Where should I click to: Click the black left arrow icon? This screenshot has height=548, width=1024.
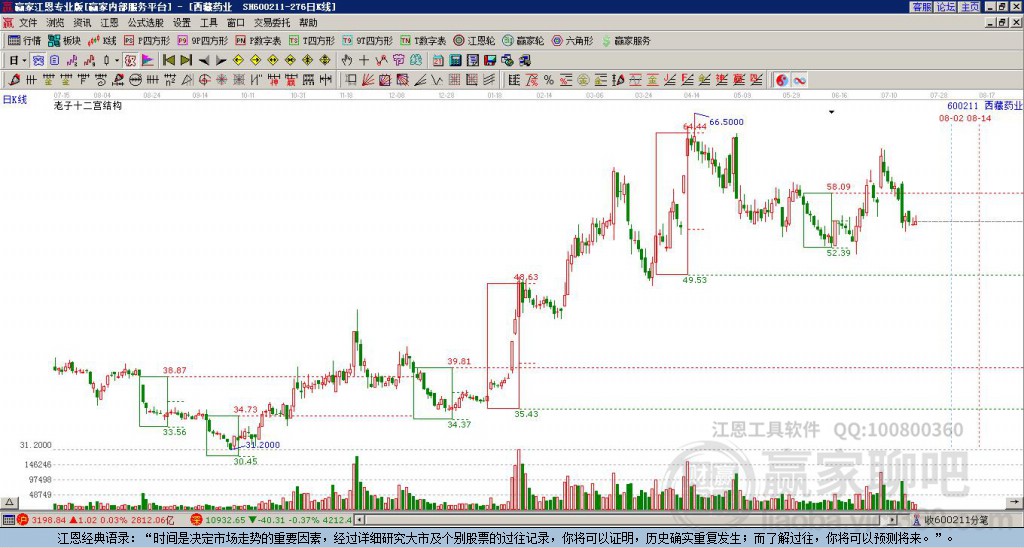coord(204,61)
